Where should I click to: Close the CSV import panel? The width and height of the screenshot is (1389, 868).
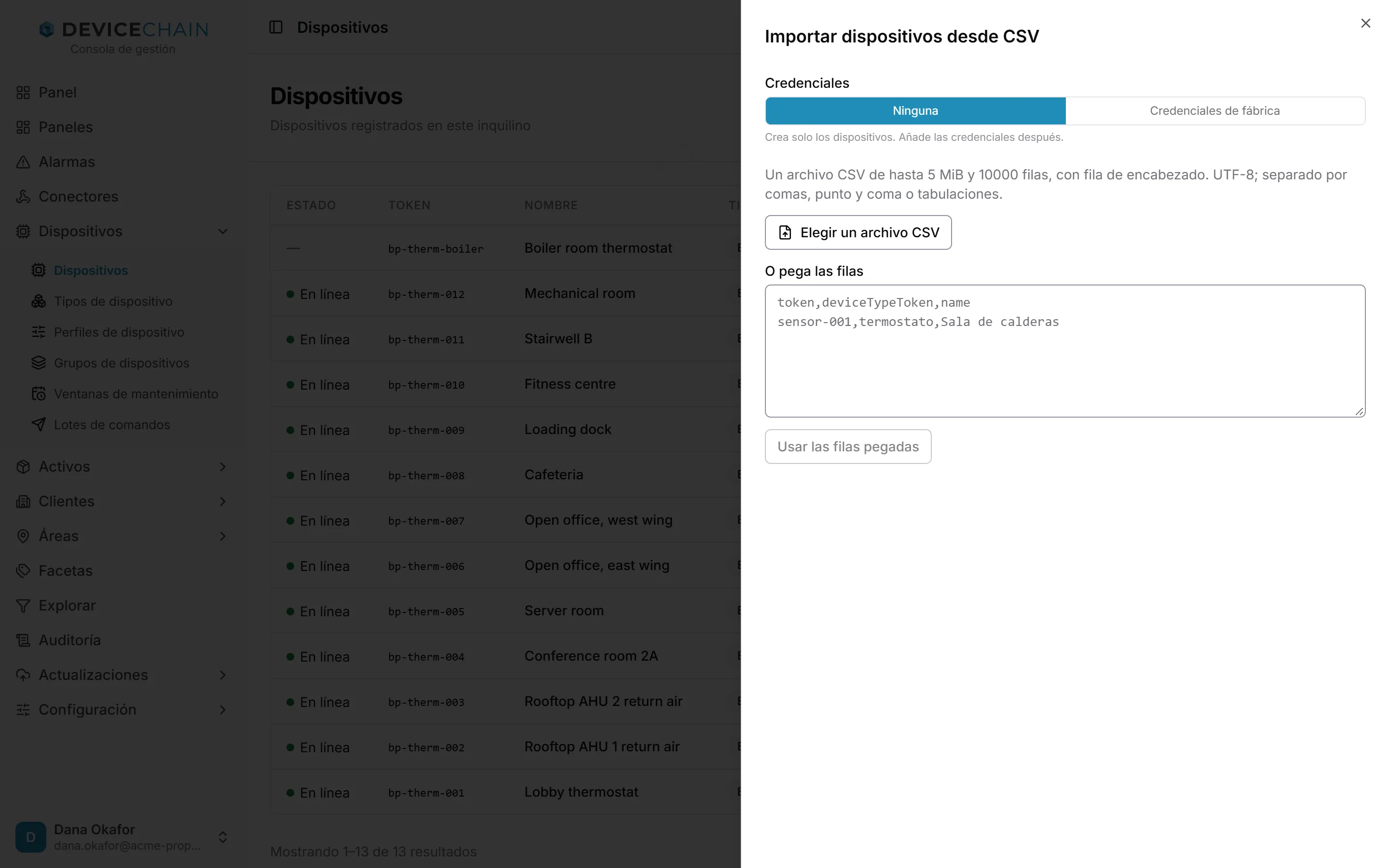click(1365, 24)
